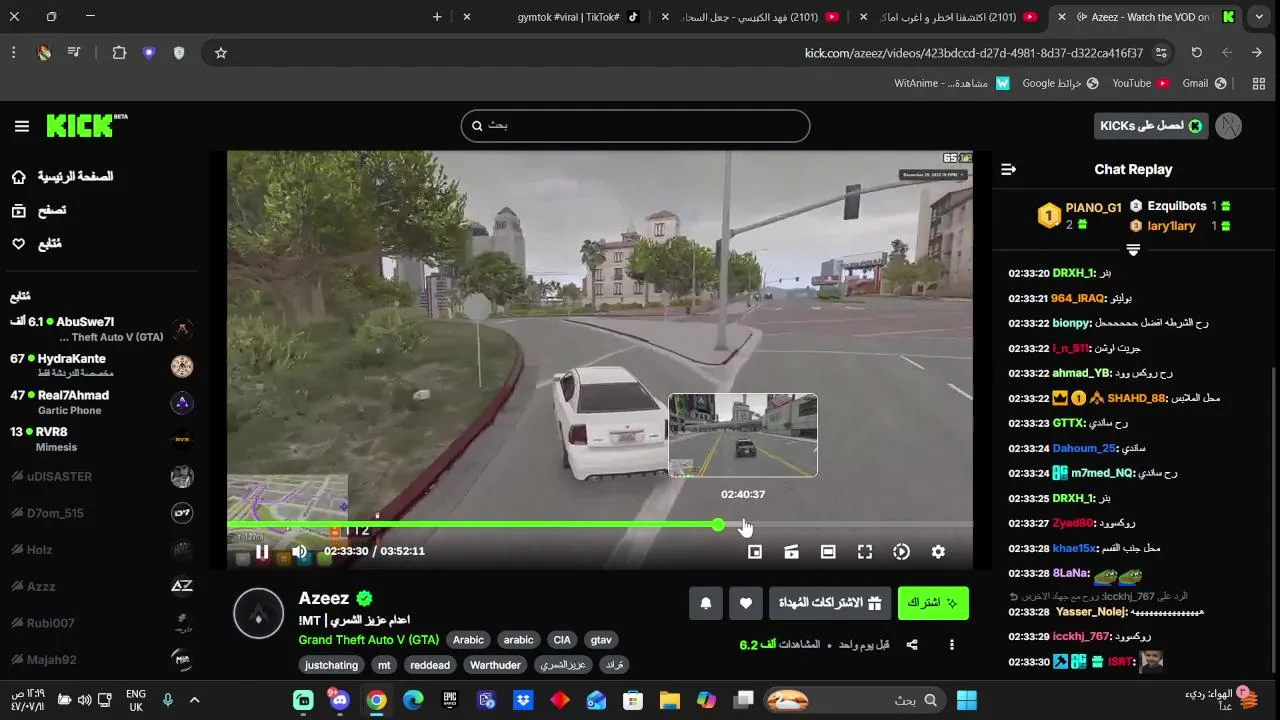
Task: Open offline channel uDISASTER
Action: (x=101, y=476)
